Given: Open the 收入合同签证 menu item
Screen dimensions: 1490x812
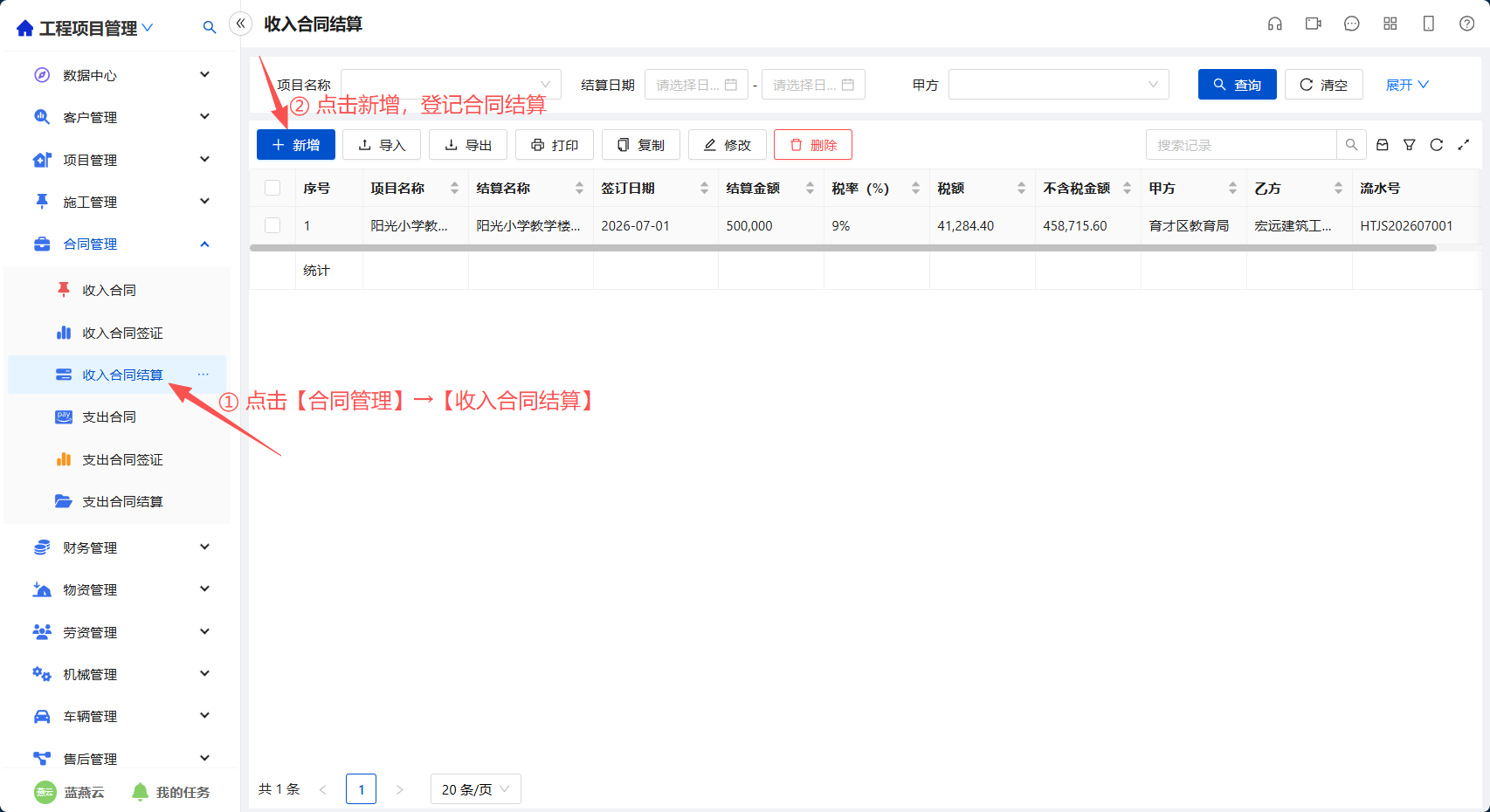Looking at the screenshot, I should [x=117, y=333].
